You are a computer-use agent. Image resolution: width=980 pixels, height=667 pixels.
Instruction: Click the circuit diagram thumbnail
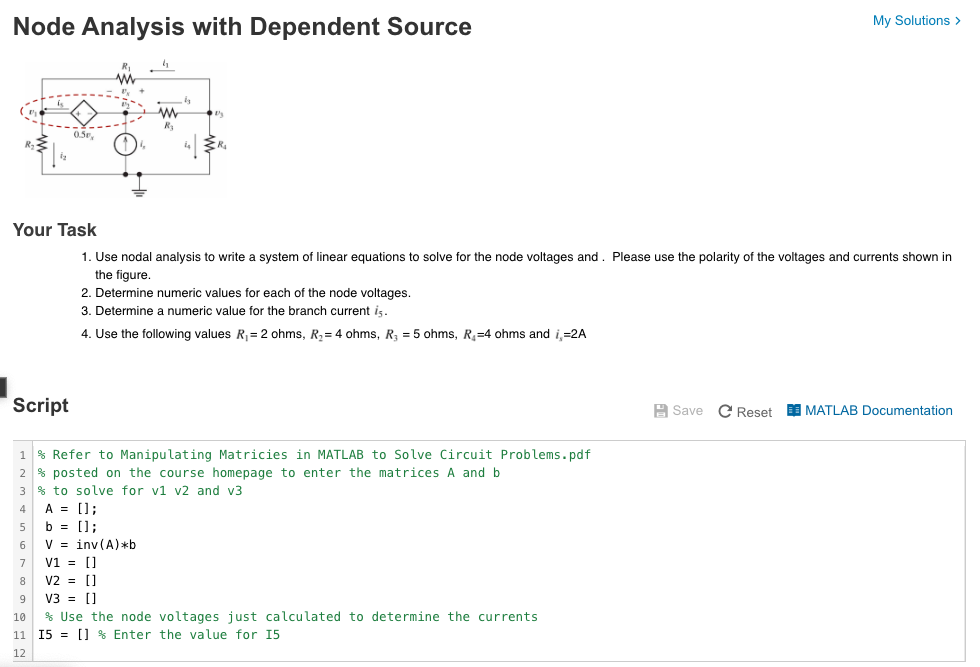[124, 130]
